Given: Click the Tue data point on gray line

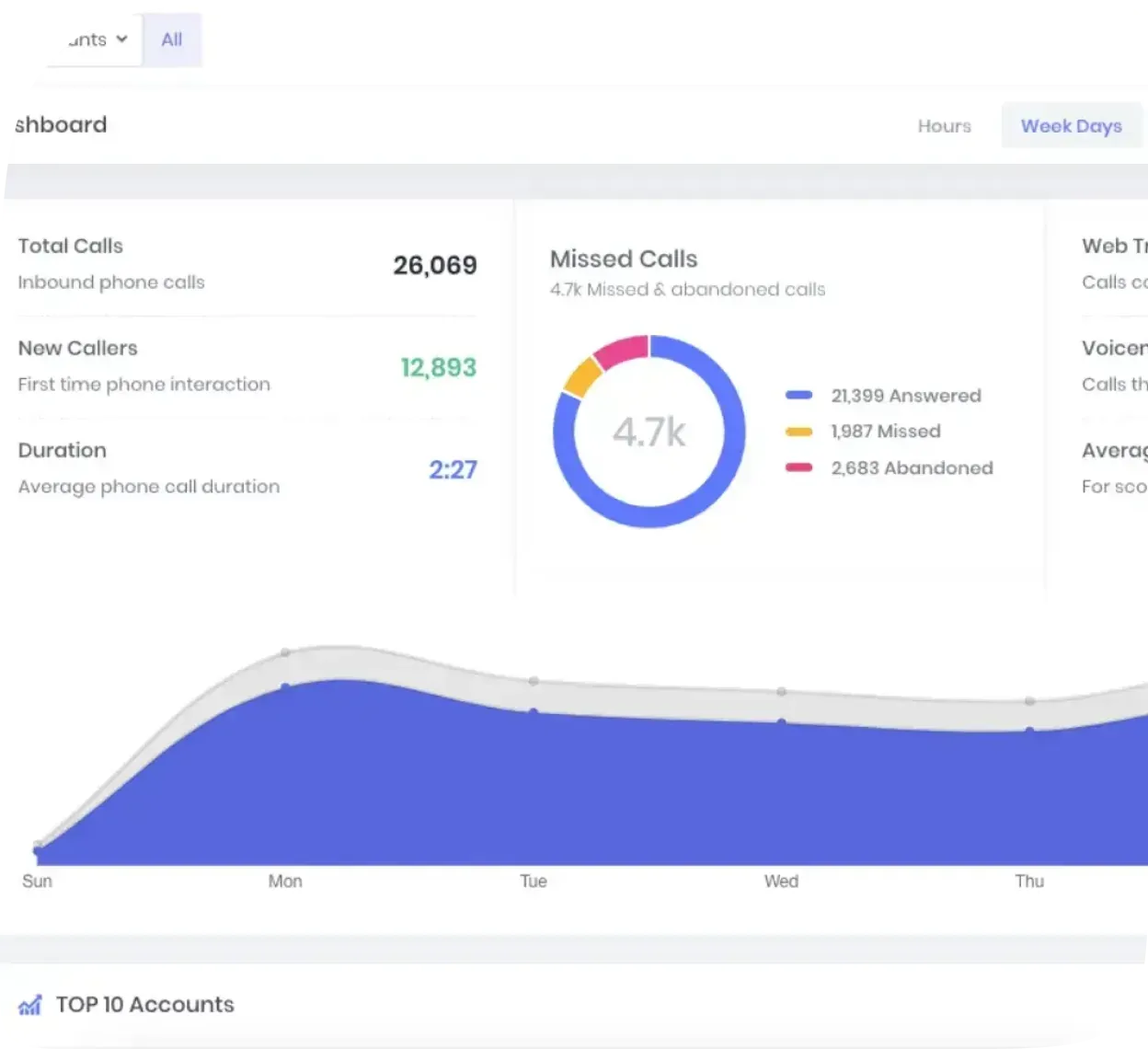Looking at the screenshot, I should [534, 682].
